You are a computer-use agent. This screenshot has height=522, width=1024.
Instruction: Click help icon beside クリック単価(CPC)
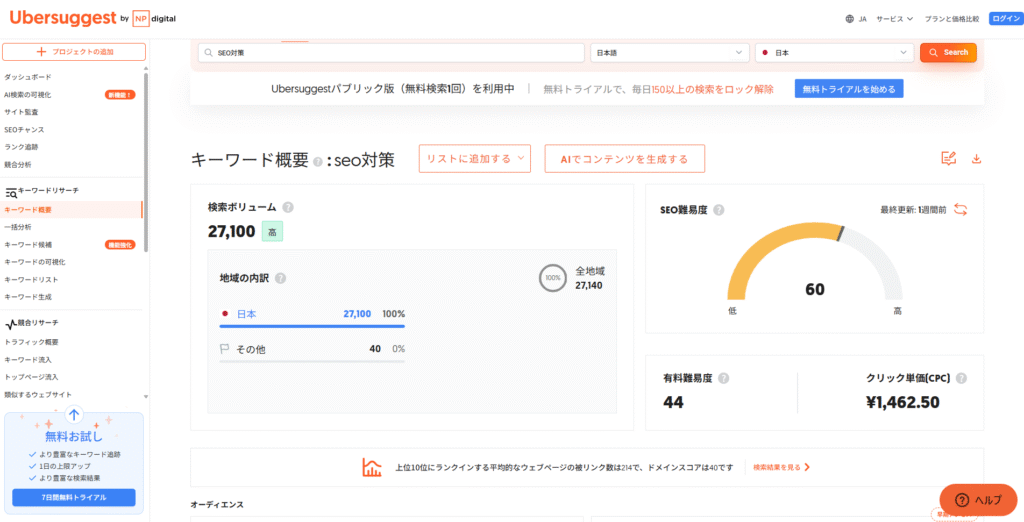(961, 378)
